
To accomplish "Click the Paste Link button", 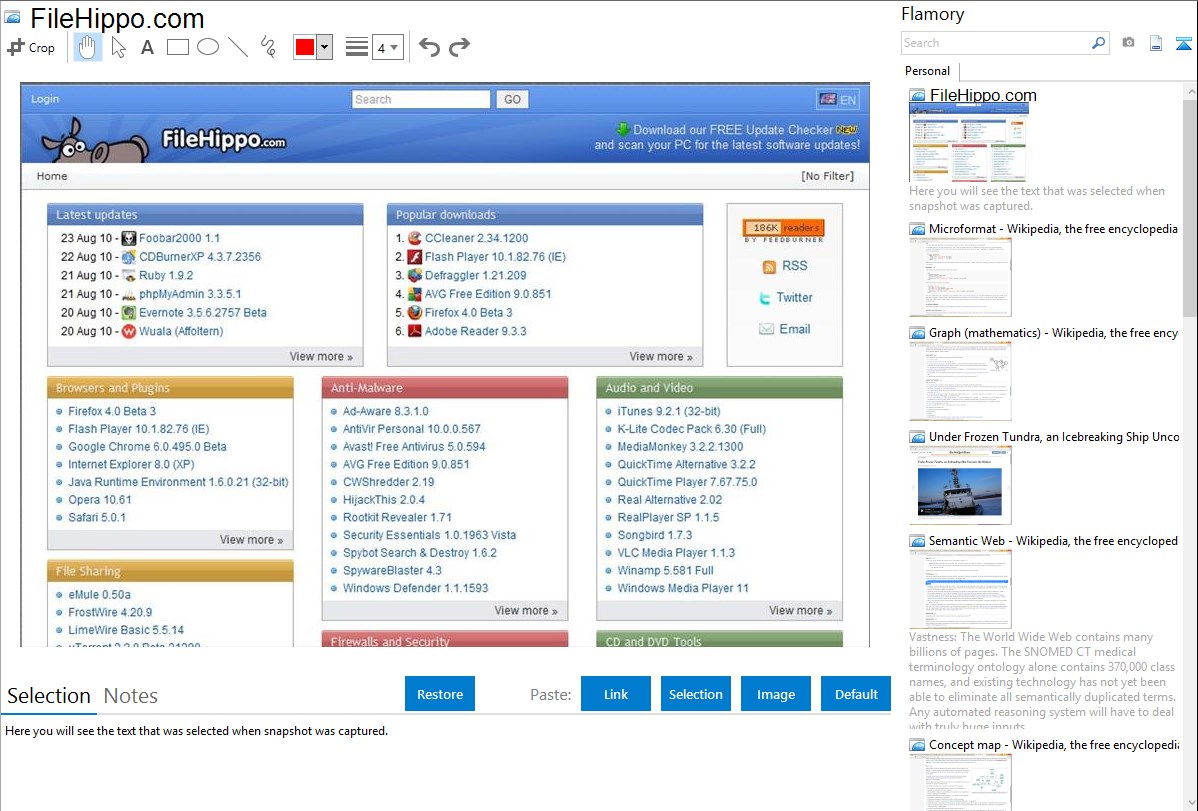I will pyautogui.click(x=616, y=694).
